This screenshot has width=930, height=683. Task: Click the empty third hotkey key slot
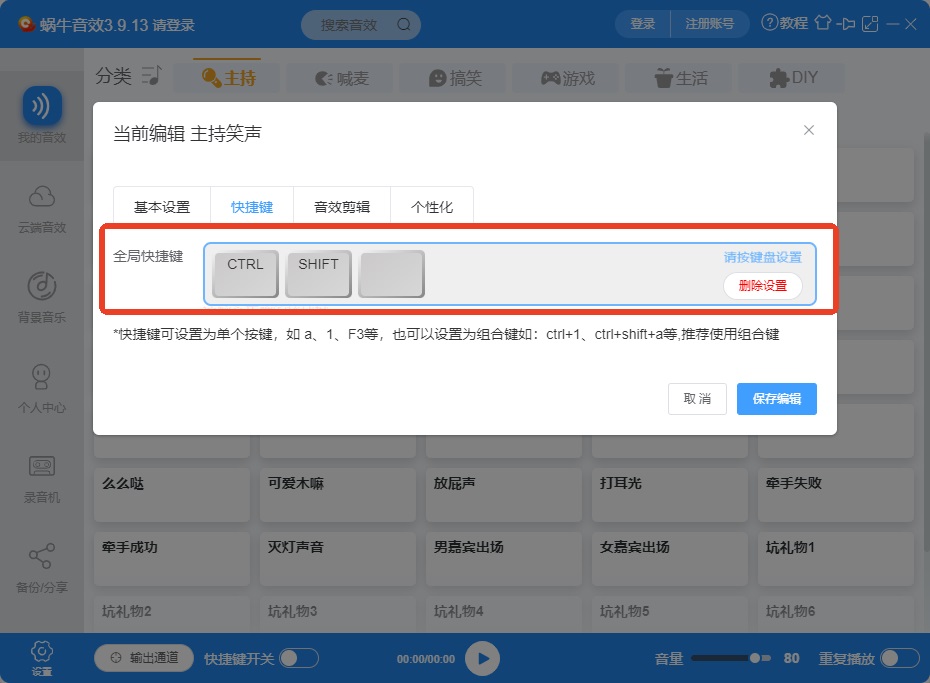click(x=391, y=273)
